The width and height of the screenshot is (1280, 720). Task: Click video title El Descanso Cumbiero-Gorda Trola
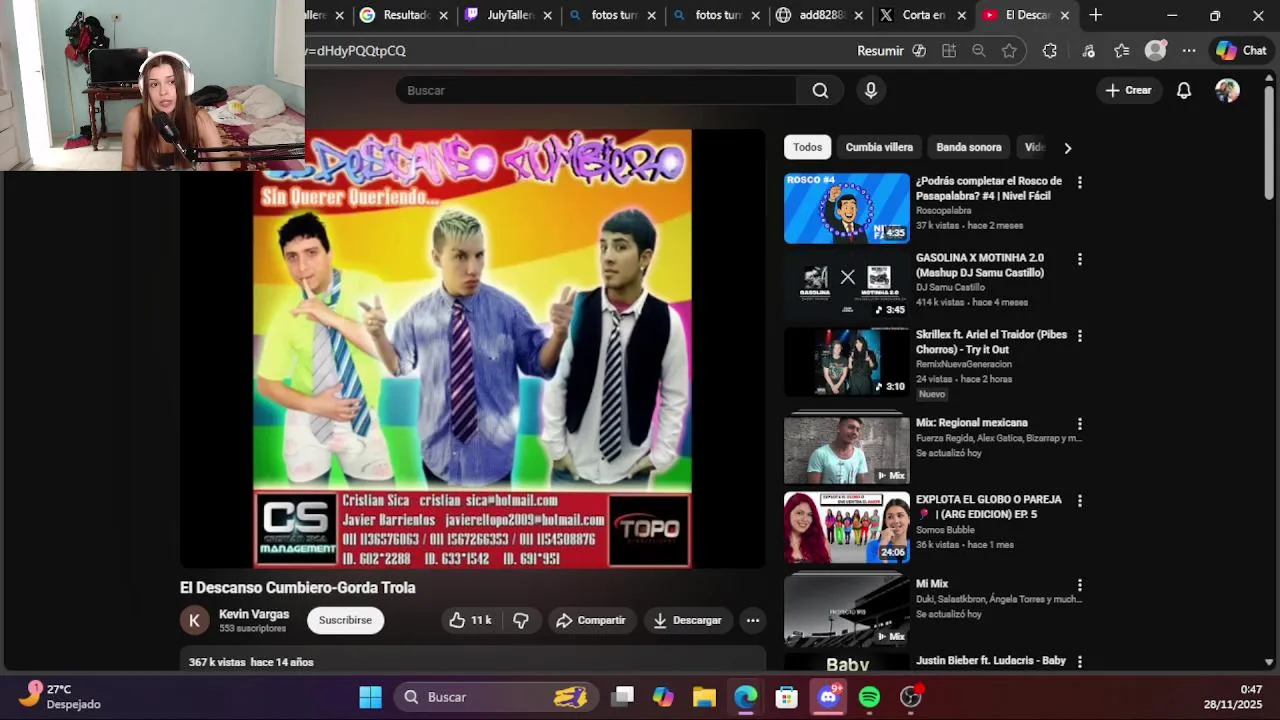(298, 588)
